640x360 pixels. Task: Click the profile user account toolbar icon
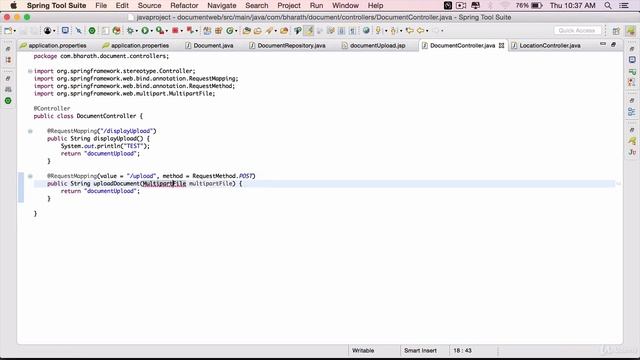click(x=48, y=31)
